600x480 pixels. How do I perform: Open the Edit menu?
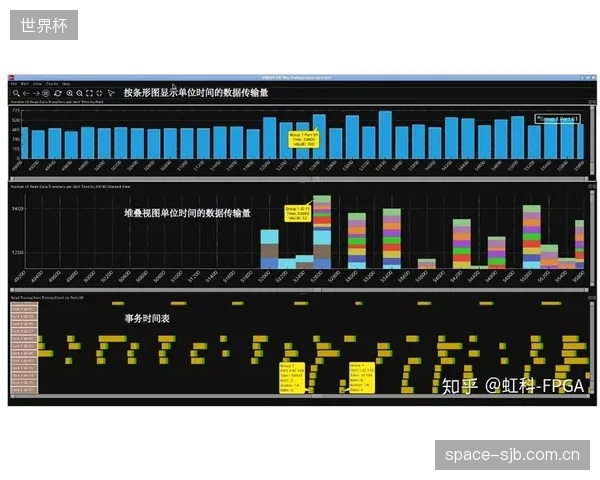25,83
